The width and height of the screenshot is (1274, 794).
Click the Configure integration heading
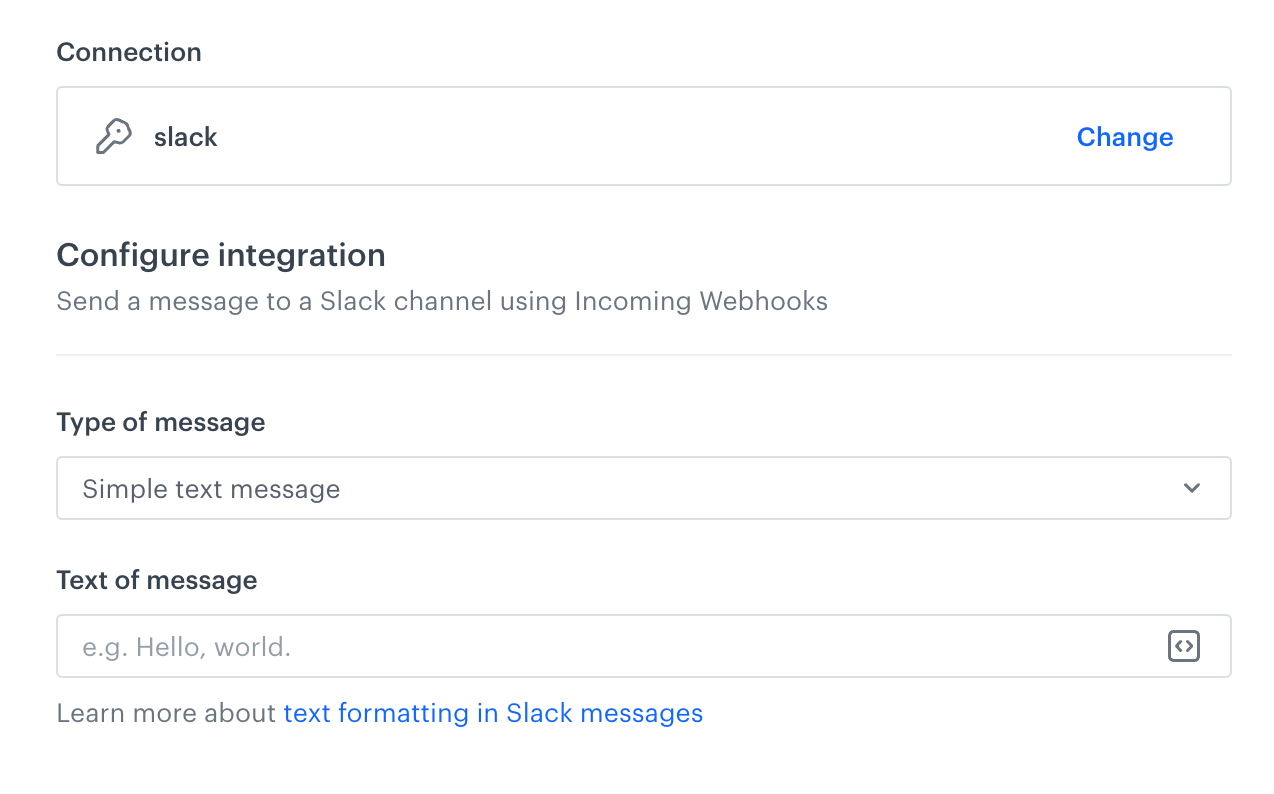220,255
